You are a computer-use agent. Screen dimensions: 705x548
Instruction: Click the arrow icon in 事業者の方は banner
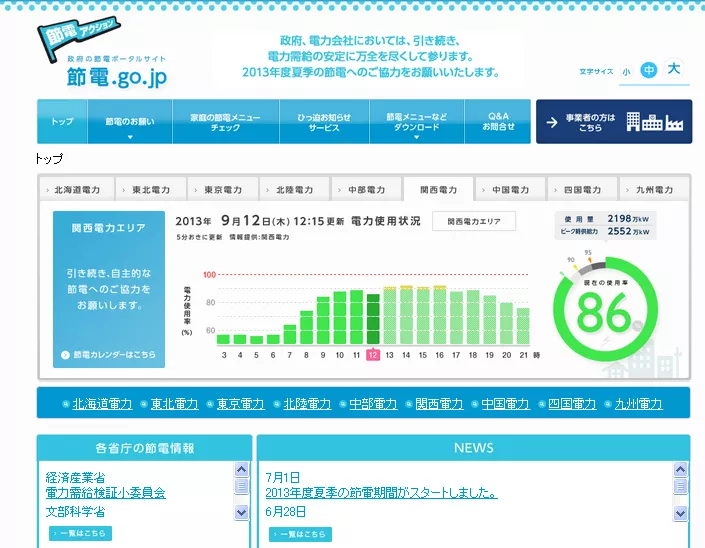[x=552, y=122]
